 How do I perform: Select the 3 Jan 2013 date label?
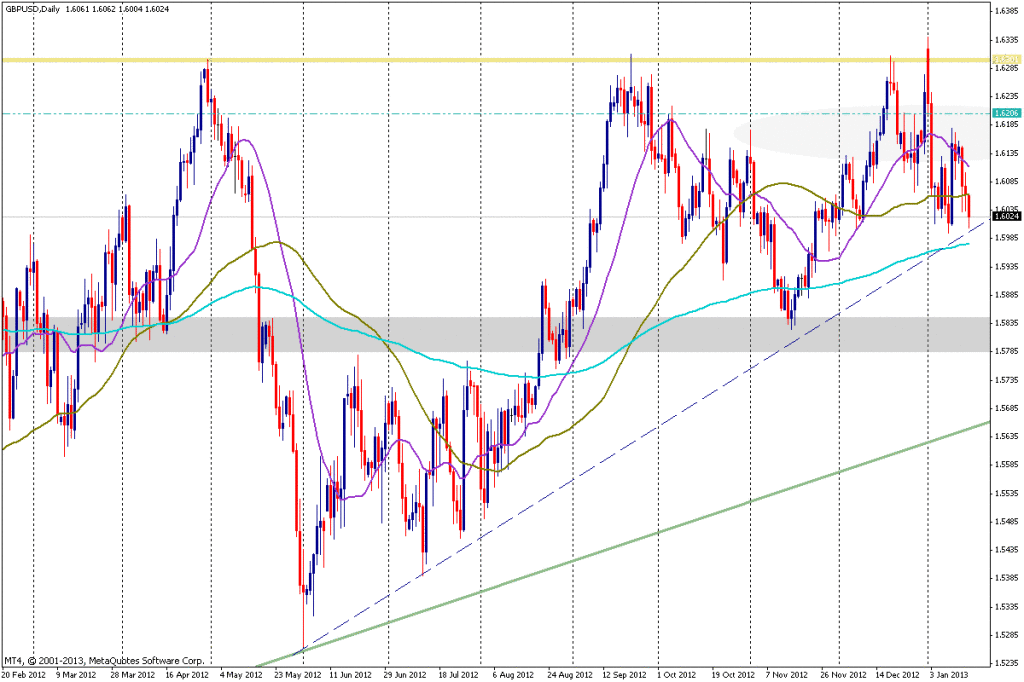tap(949, 675)
